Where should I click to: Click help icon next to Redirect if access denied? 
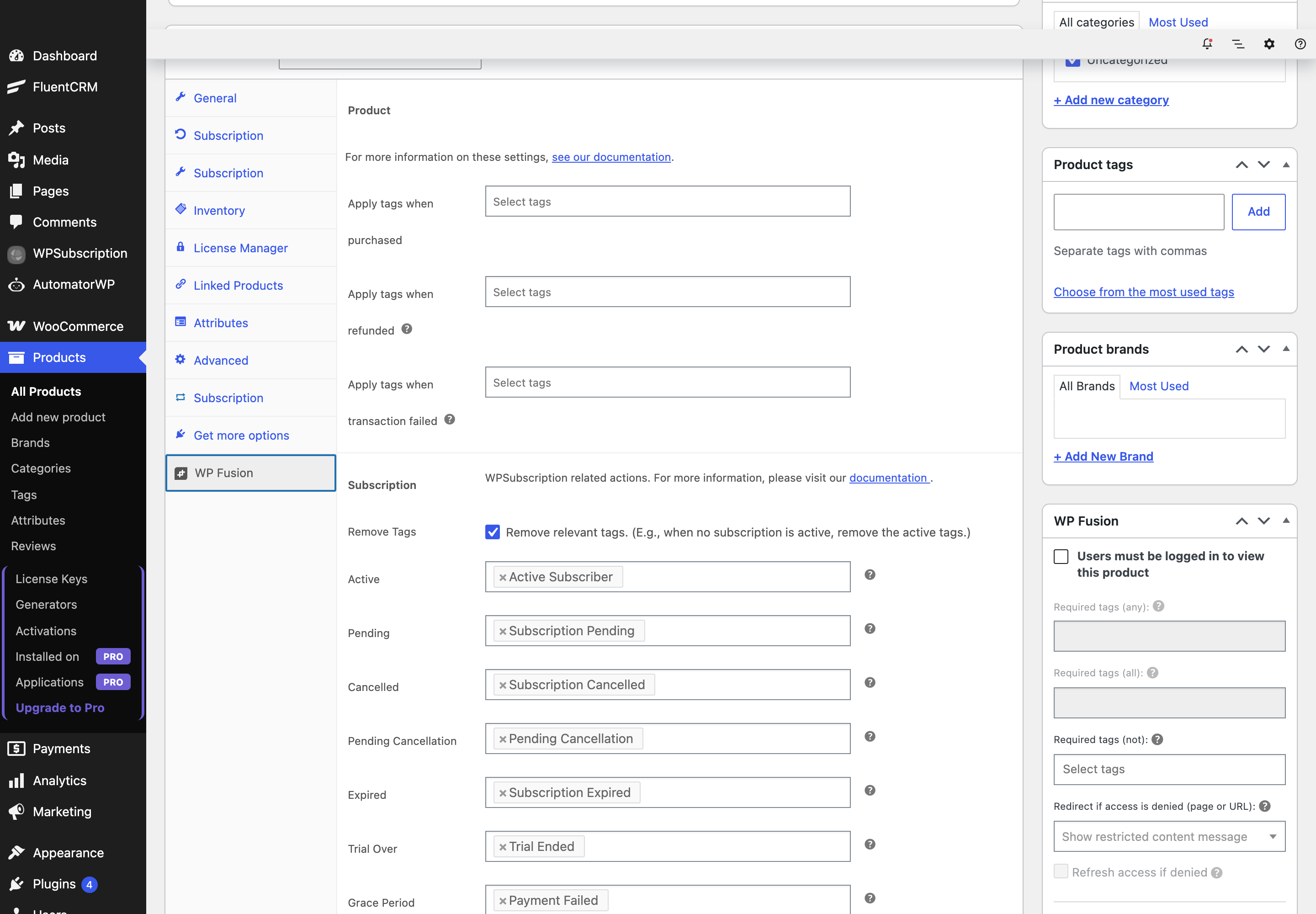[x=1265, y=806]
